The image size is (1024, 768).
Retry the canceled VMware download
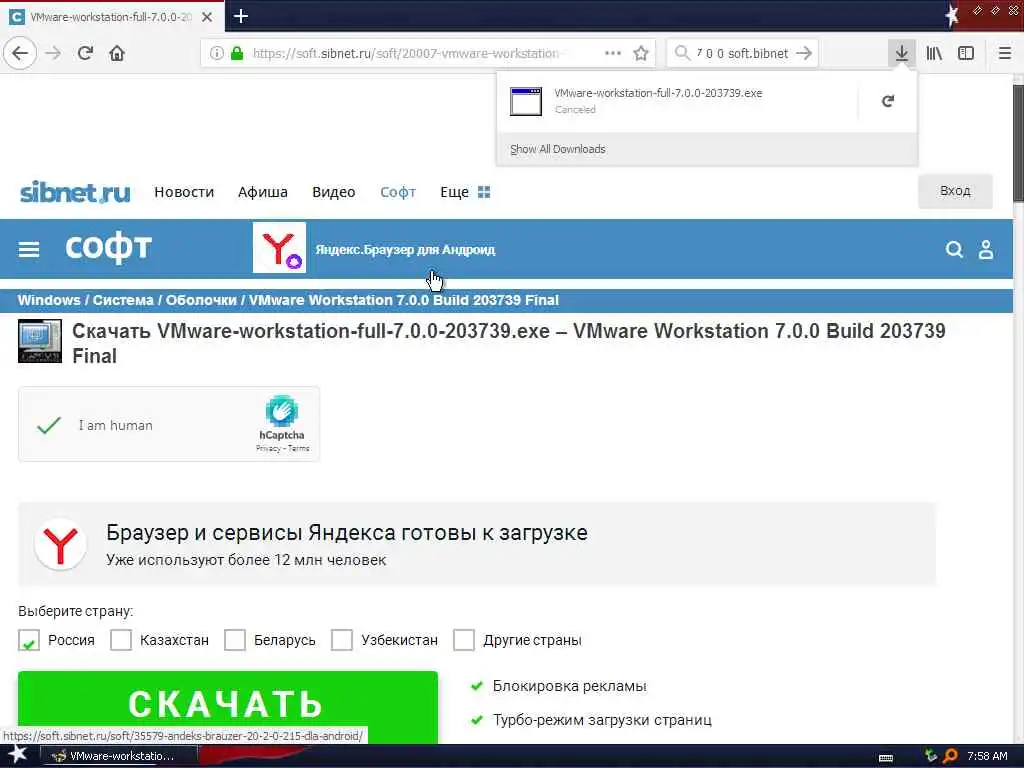coord(888,101)
